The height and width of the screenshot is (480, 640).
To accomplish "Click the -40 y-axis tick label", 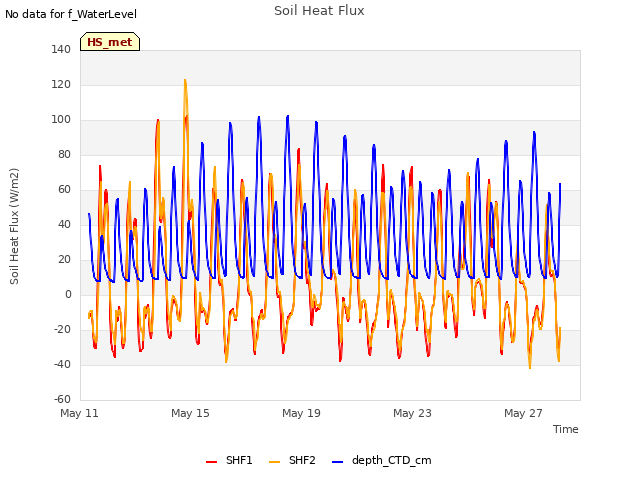I will coord(62,364).
